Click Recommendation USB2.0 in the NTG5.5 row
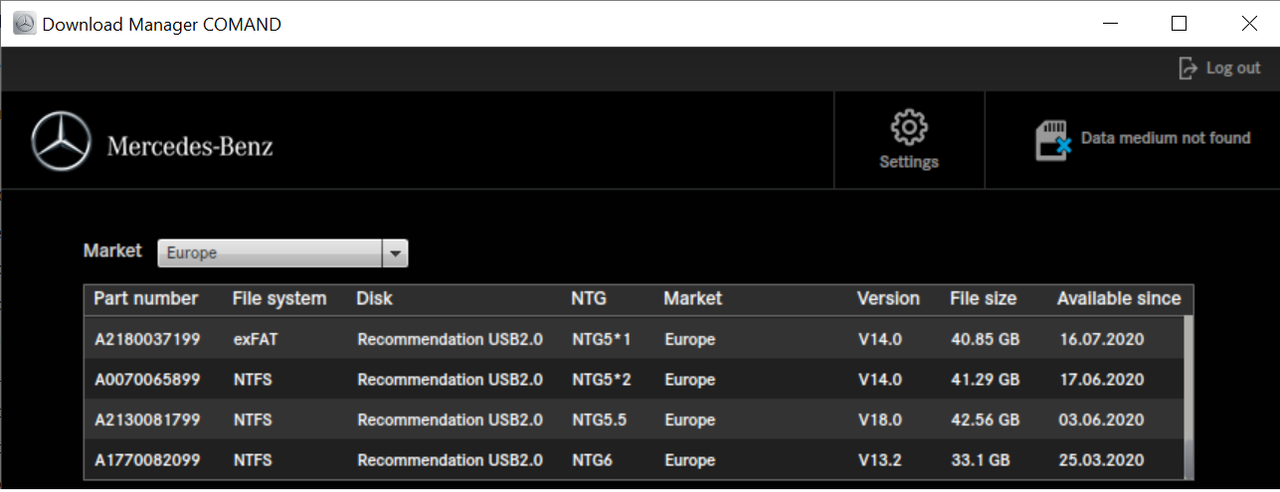 click(450, 420)
